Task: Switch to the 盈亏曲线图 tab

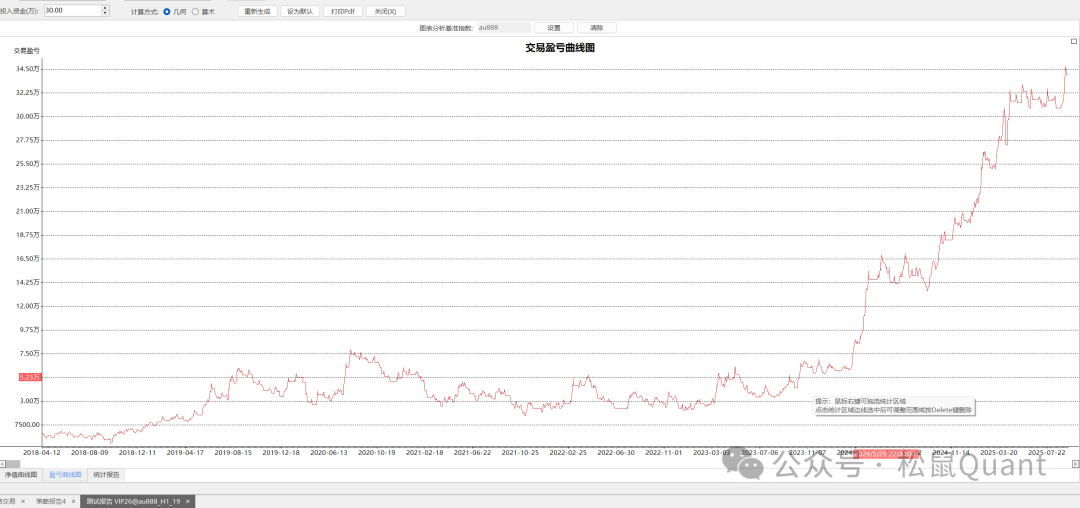Action: [x=65, y=474]
